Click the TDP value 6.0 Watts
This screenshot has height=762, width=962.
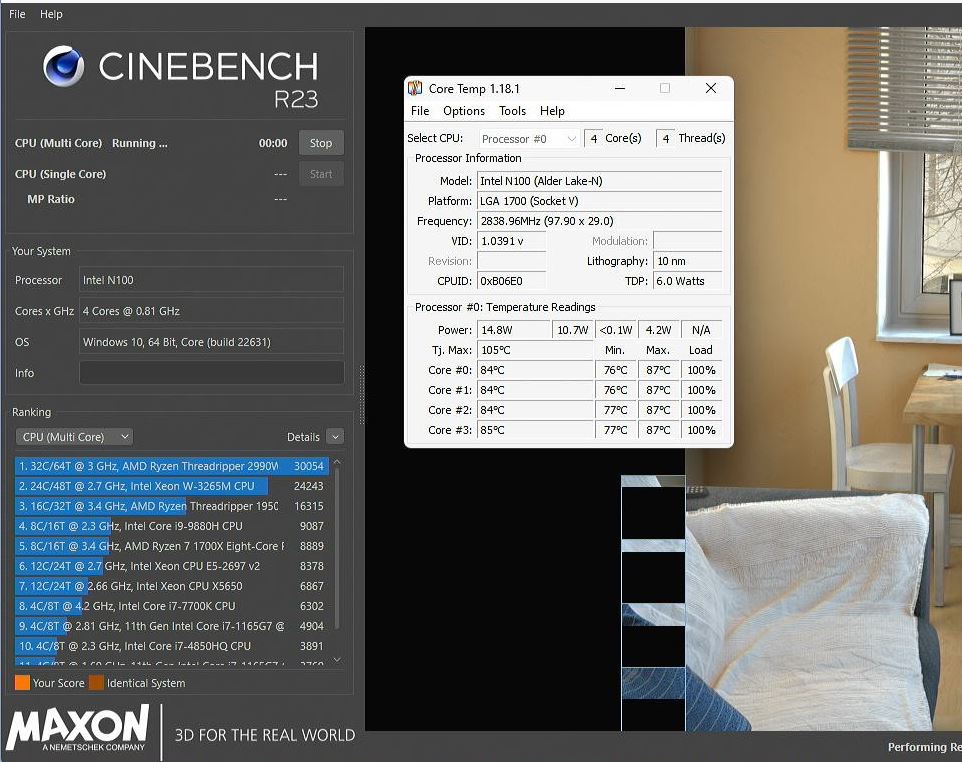(688, 281)
